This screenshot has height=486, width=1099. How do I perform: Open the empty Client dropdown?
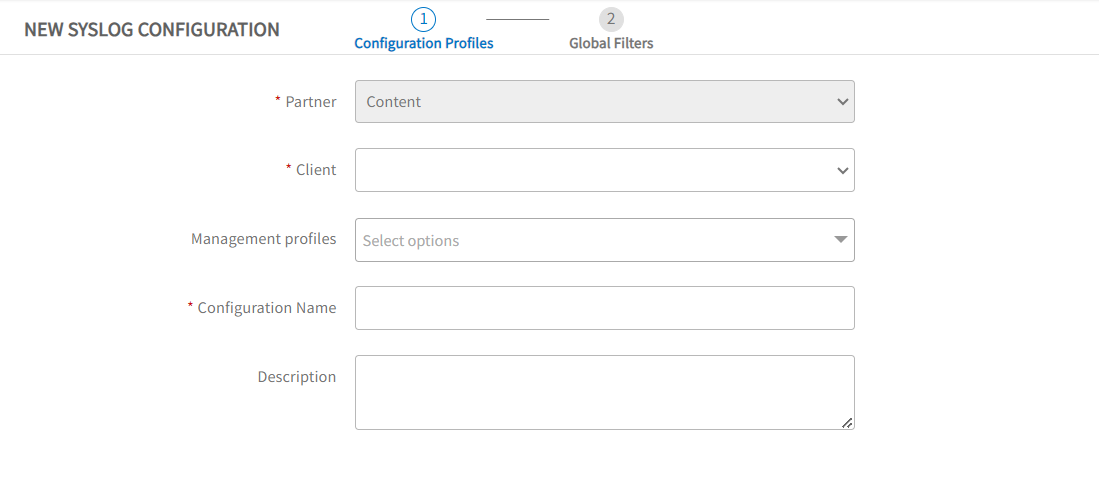[x=605, y=170]
